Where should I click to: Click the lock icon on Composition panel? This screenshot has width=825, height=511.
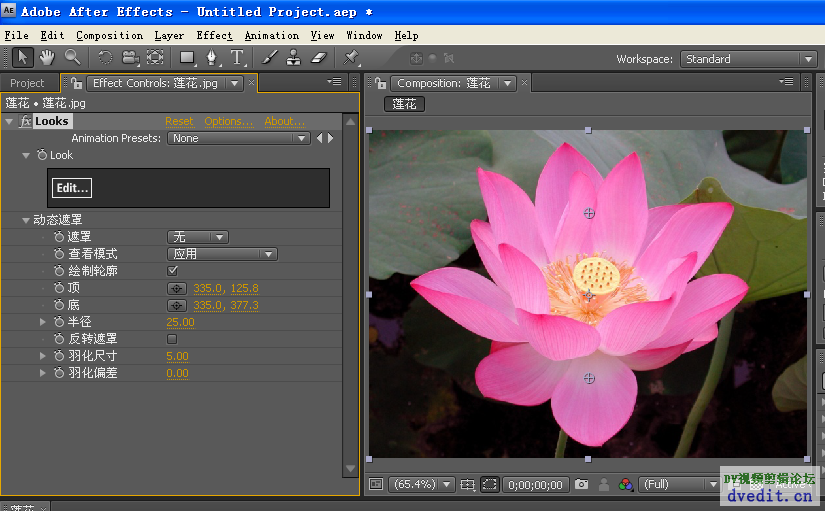[381, 83]
